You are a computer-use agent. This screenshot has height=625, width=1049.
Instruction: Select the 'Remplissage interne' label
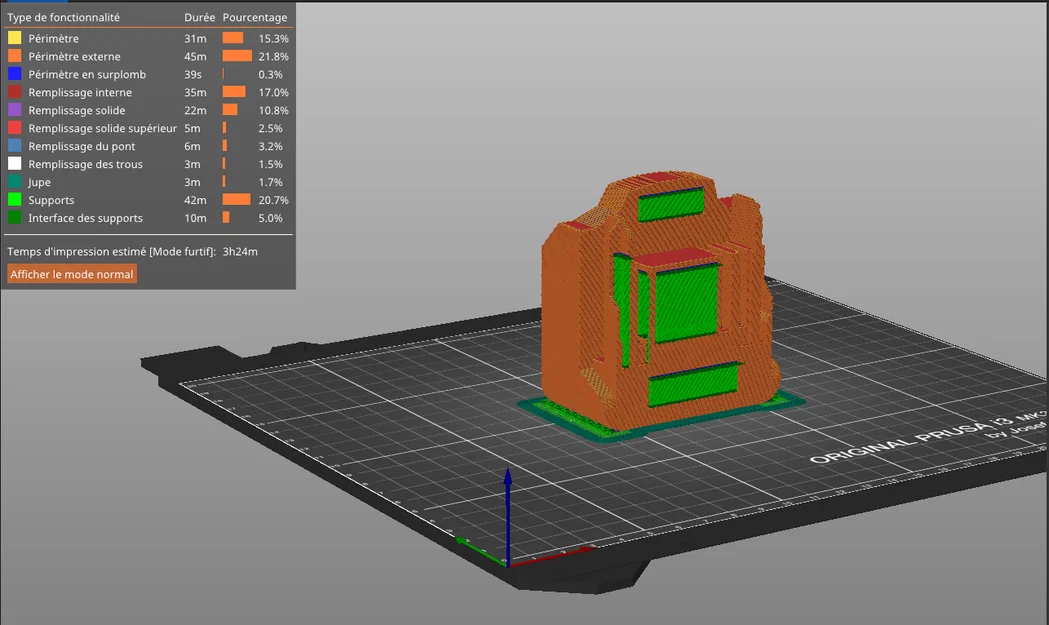(80, 92)
